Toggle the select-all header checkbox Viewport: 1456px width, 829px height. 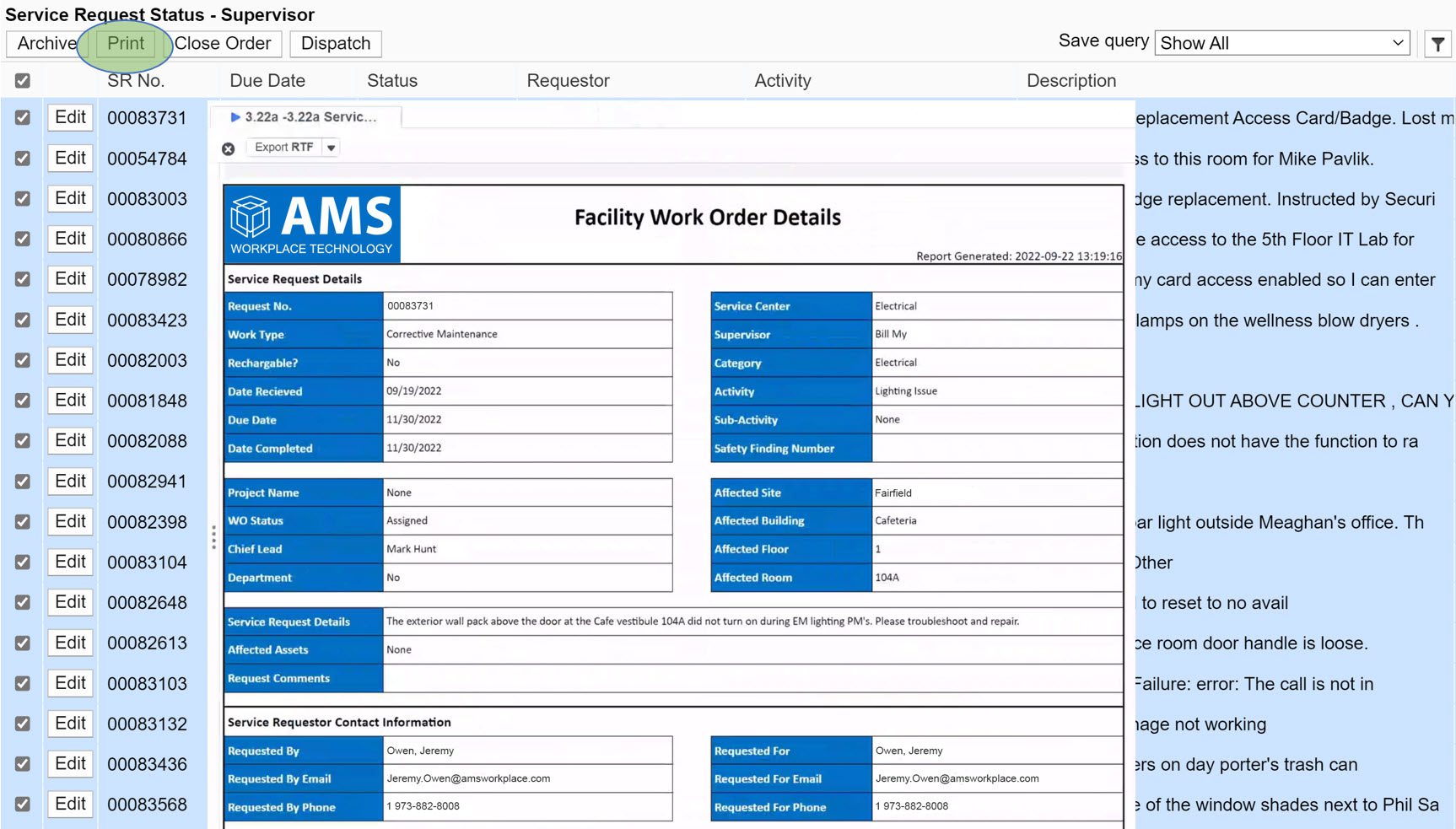coord(23,81)
